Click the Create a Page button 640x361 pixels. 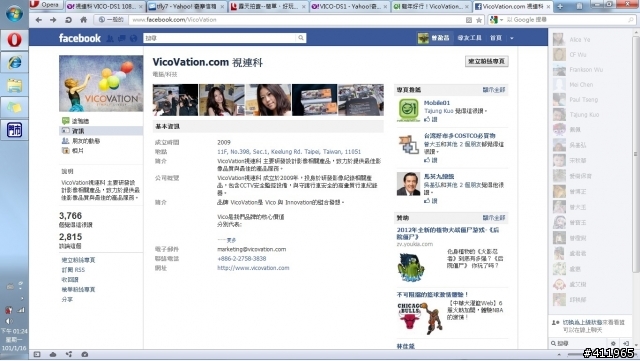pyautogui.click(x=487, y=61)
